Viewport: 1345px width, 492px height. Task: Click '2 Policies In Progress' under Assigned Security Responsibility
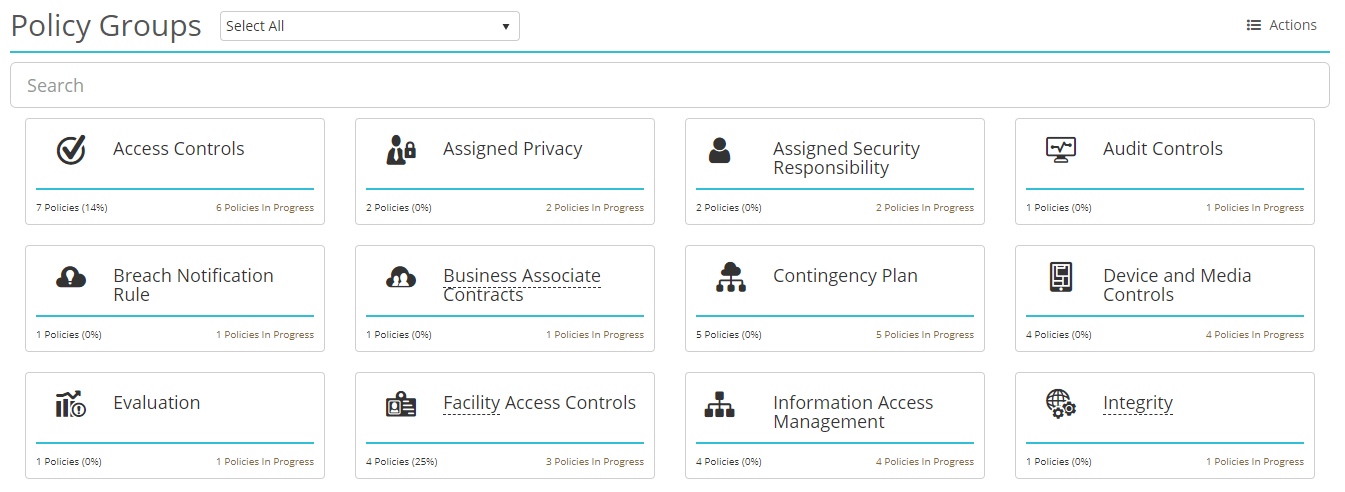[x=925, y=208]
